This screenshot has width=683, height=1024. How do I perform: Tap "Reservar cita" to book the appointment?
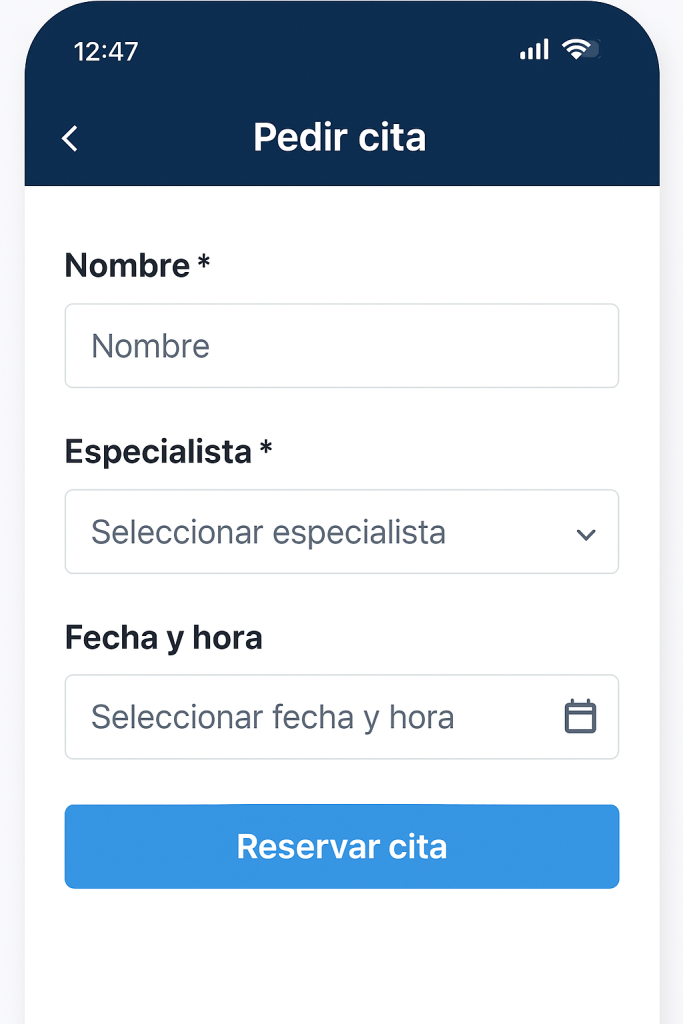click(341, 846)
